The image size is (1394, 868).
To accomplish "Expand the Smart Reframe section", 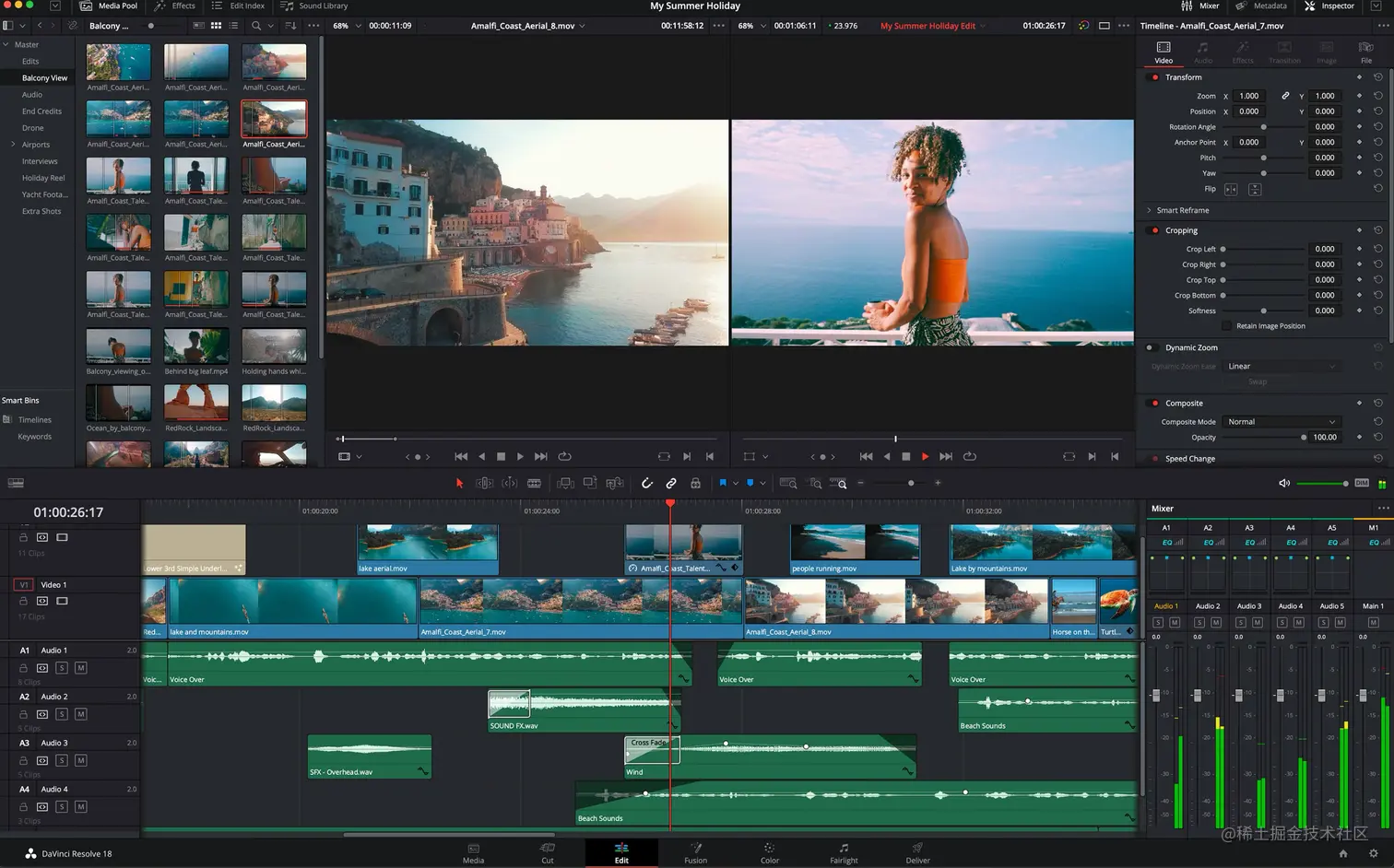I will click(x=1149, y=210).
